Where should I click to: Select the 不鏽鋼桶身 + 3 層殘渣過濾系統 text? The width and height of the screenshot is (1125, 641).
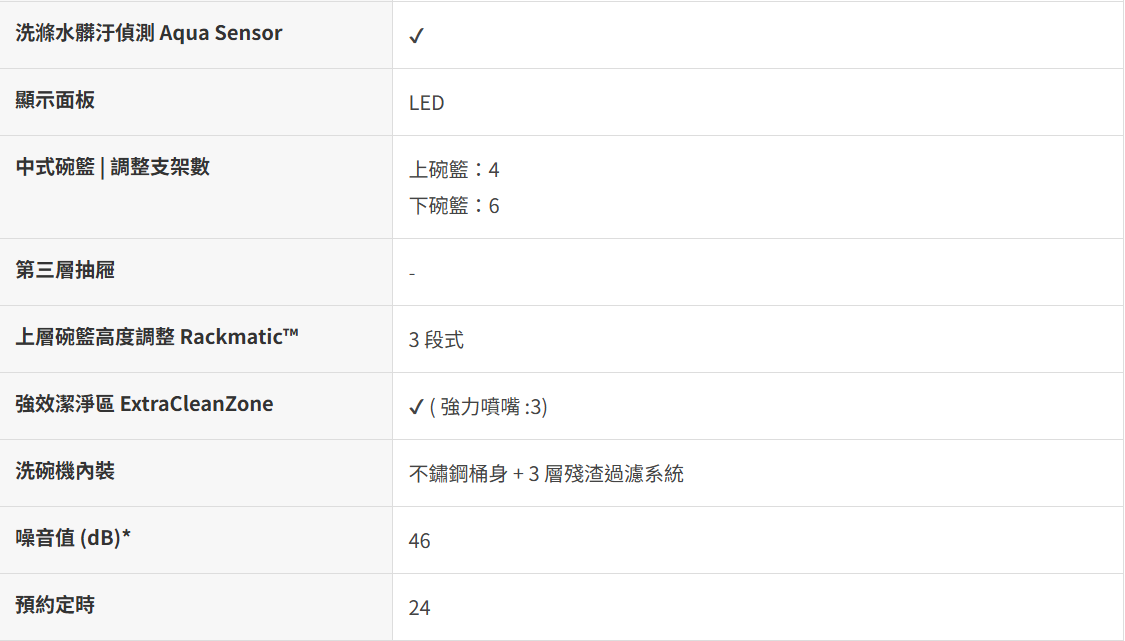[546, 474]
